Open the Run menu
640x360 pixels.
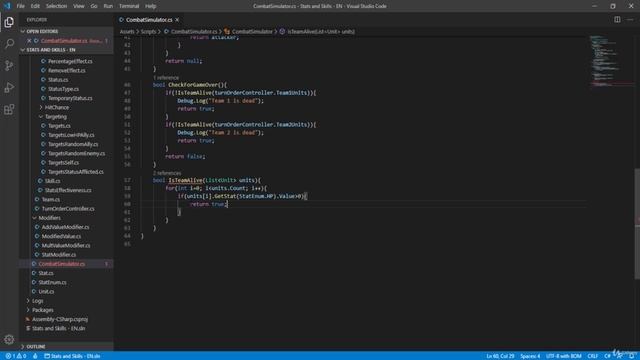pyautogui.click(x=108, y=6)
